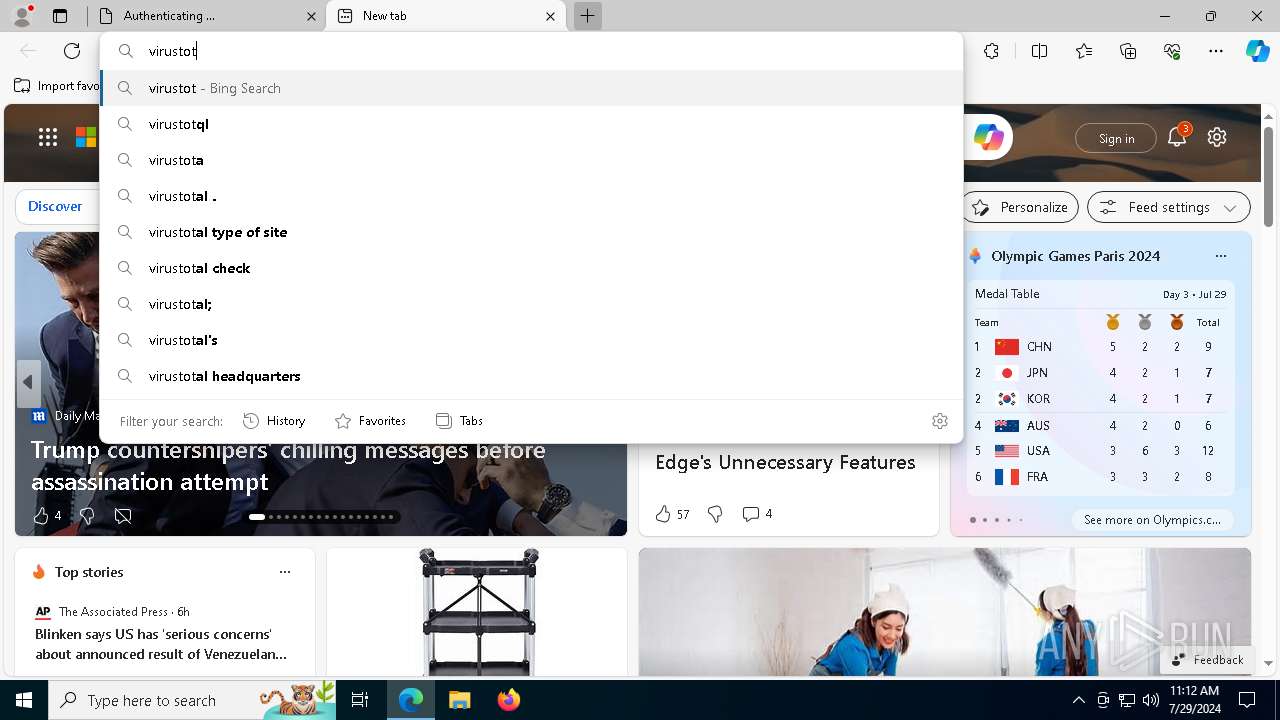The height and width of the screenshot is (720, 1280).
Task: Open the Collections icon
Action: pyautogui.click(x=1128, y=51)
